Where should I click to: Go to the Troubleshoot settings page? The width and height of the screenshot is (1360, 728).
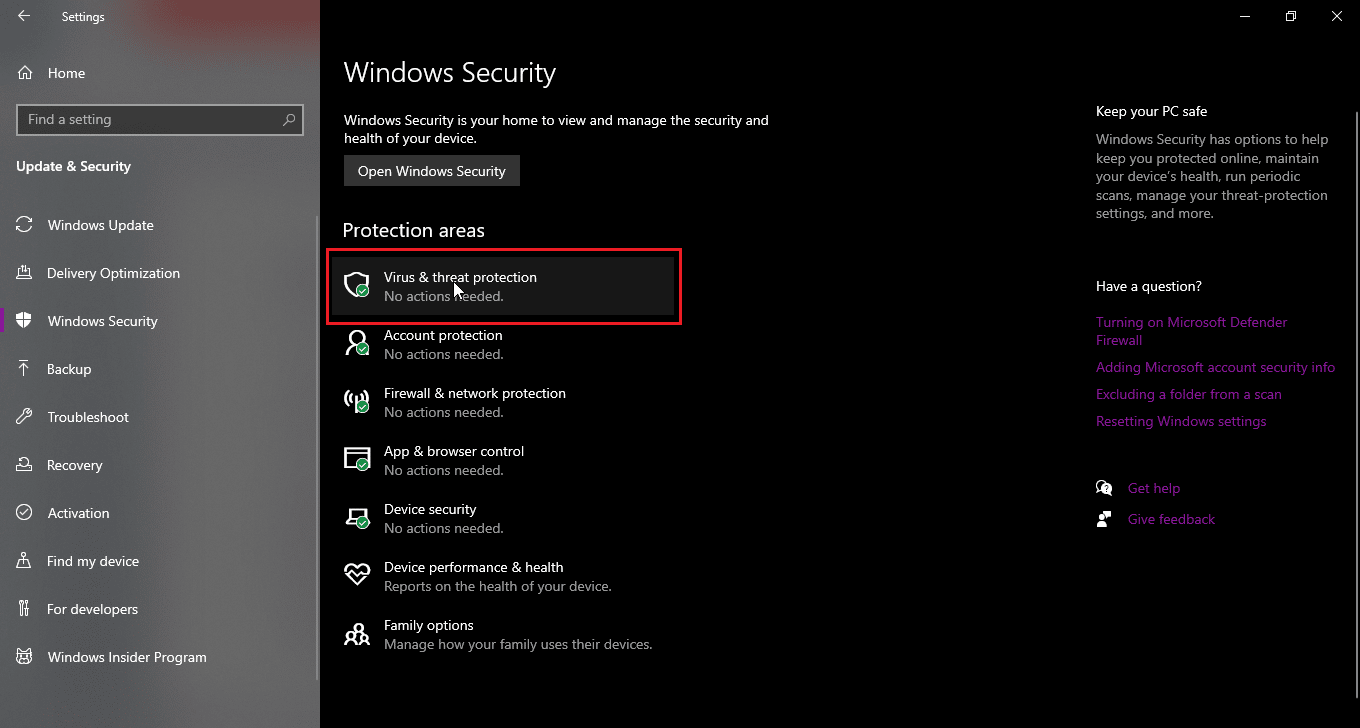click(x=88, y=417)
